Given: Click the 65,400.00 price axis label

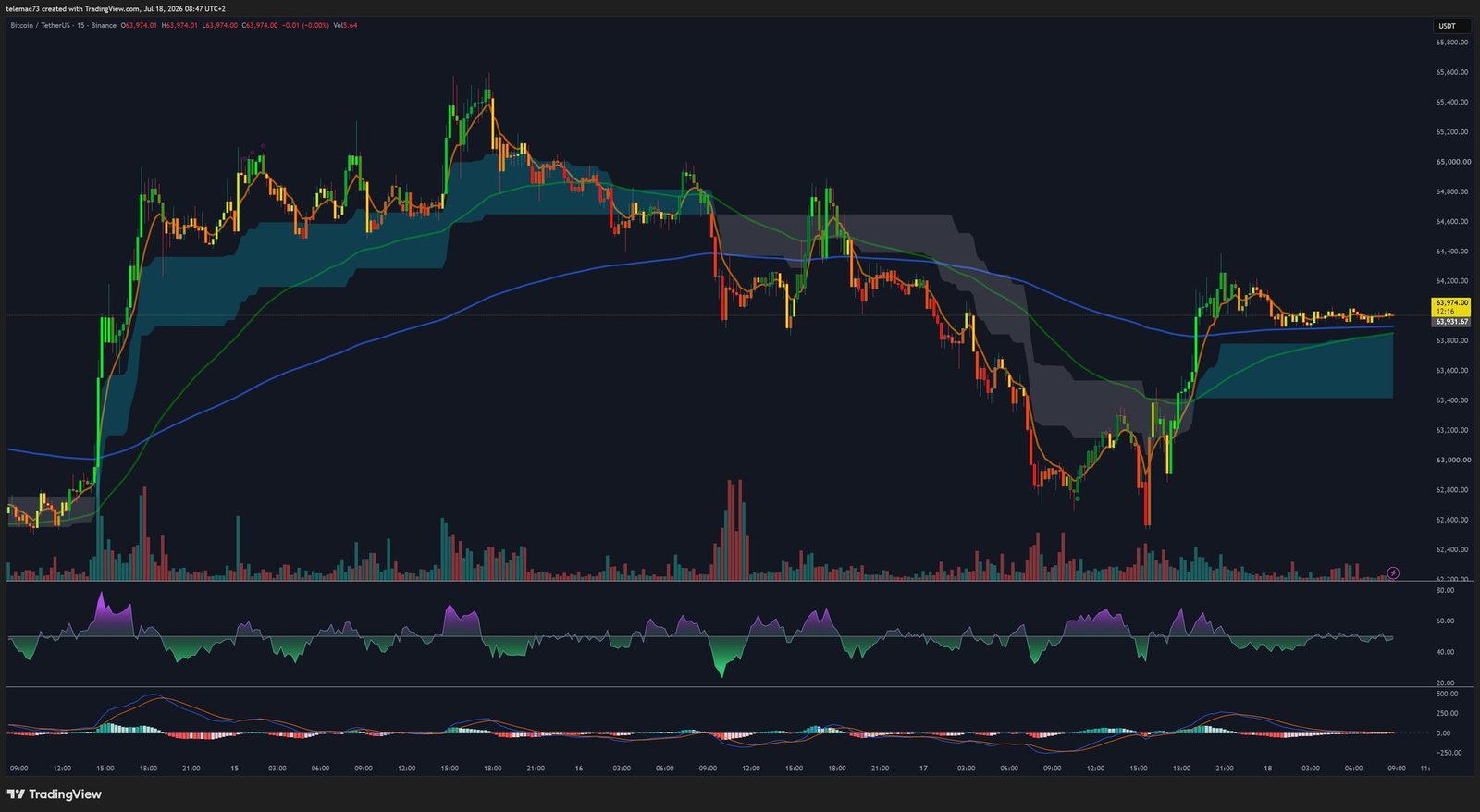Looking at the screenshot, I should tap(1452, 102).
